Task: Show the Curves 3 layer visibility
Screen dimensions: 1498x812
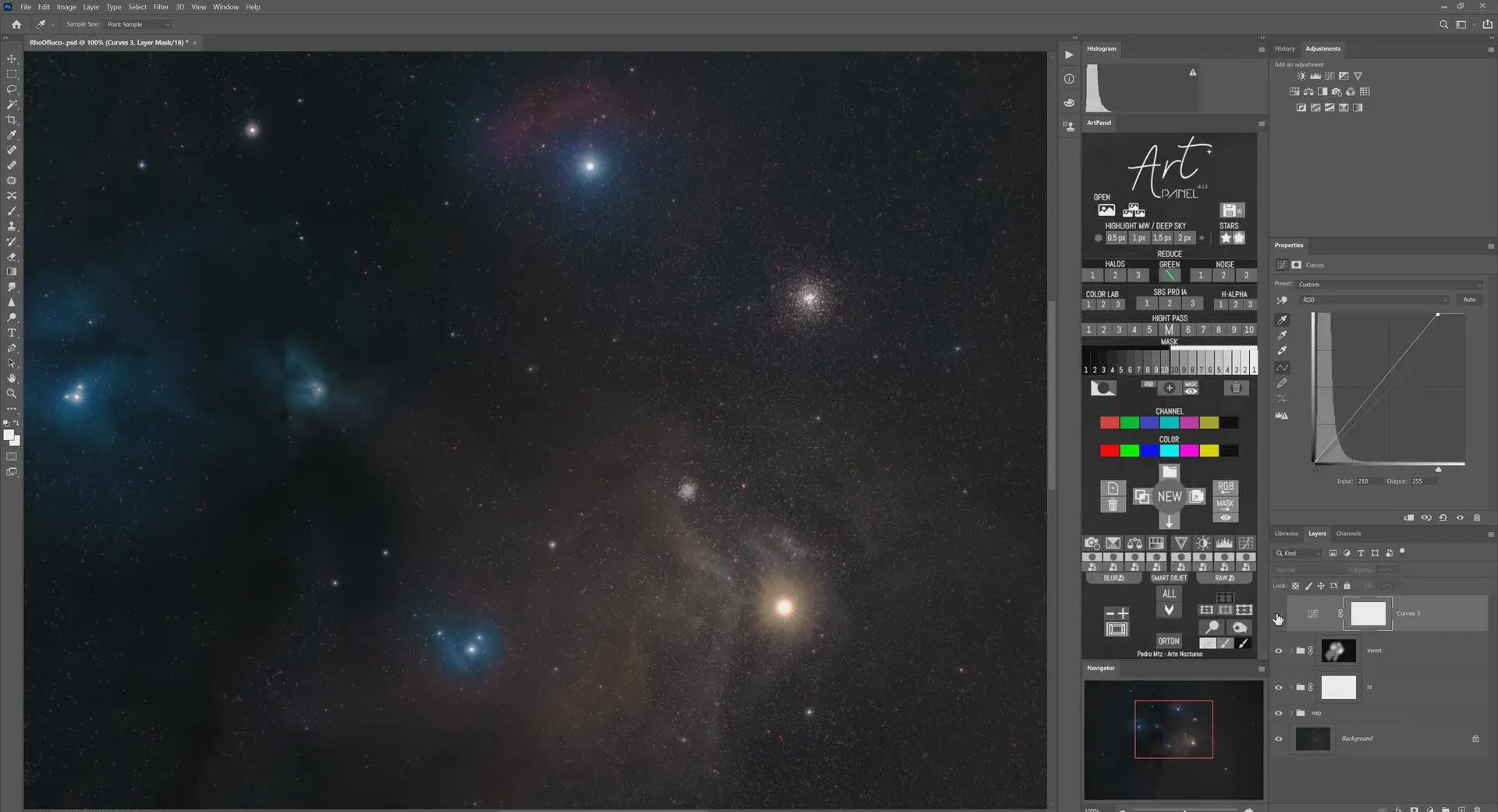Action: point(1278,614)
